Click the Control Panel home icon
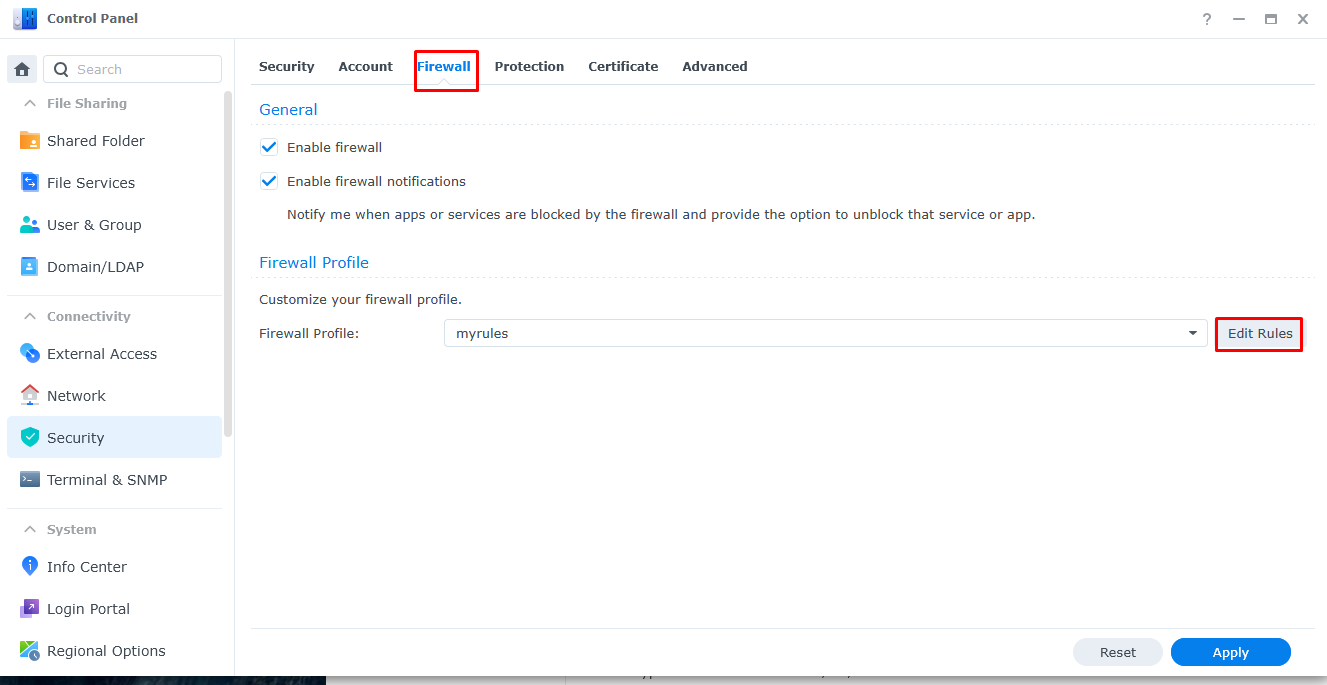The image size is (1327, 685). pos(20,68)
